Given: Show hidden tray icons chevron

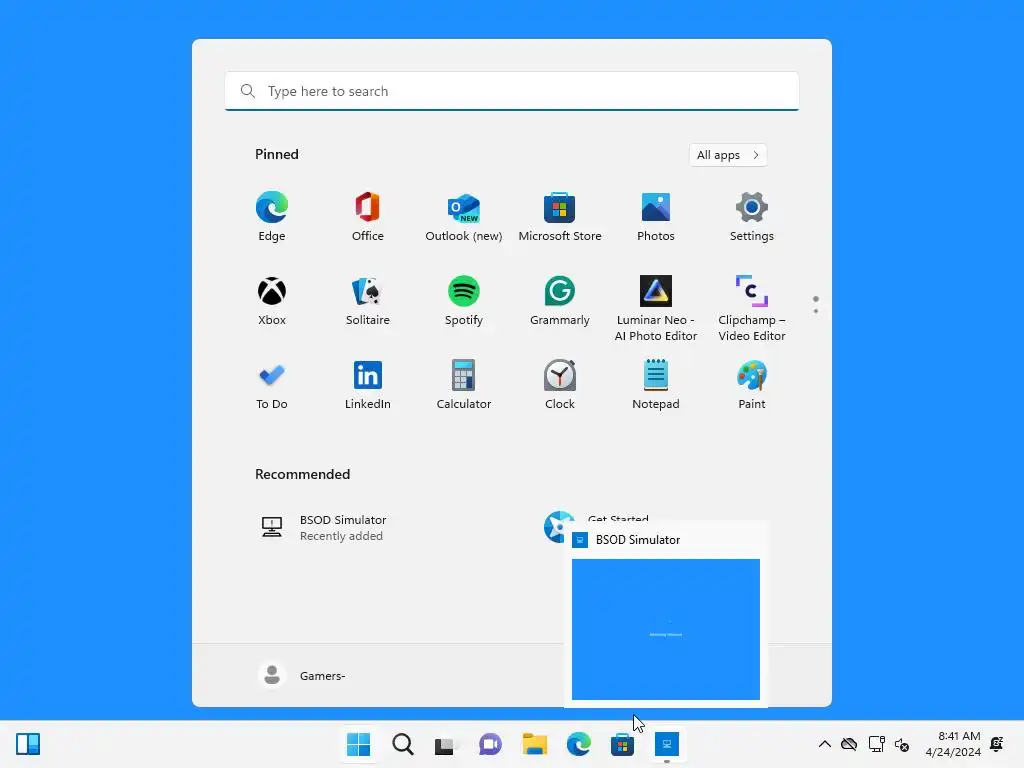Looking at the screenshot, I should click(x=825, y=744).
